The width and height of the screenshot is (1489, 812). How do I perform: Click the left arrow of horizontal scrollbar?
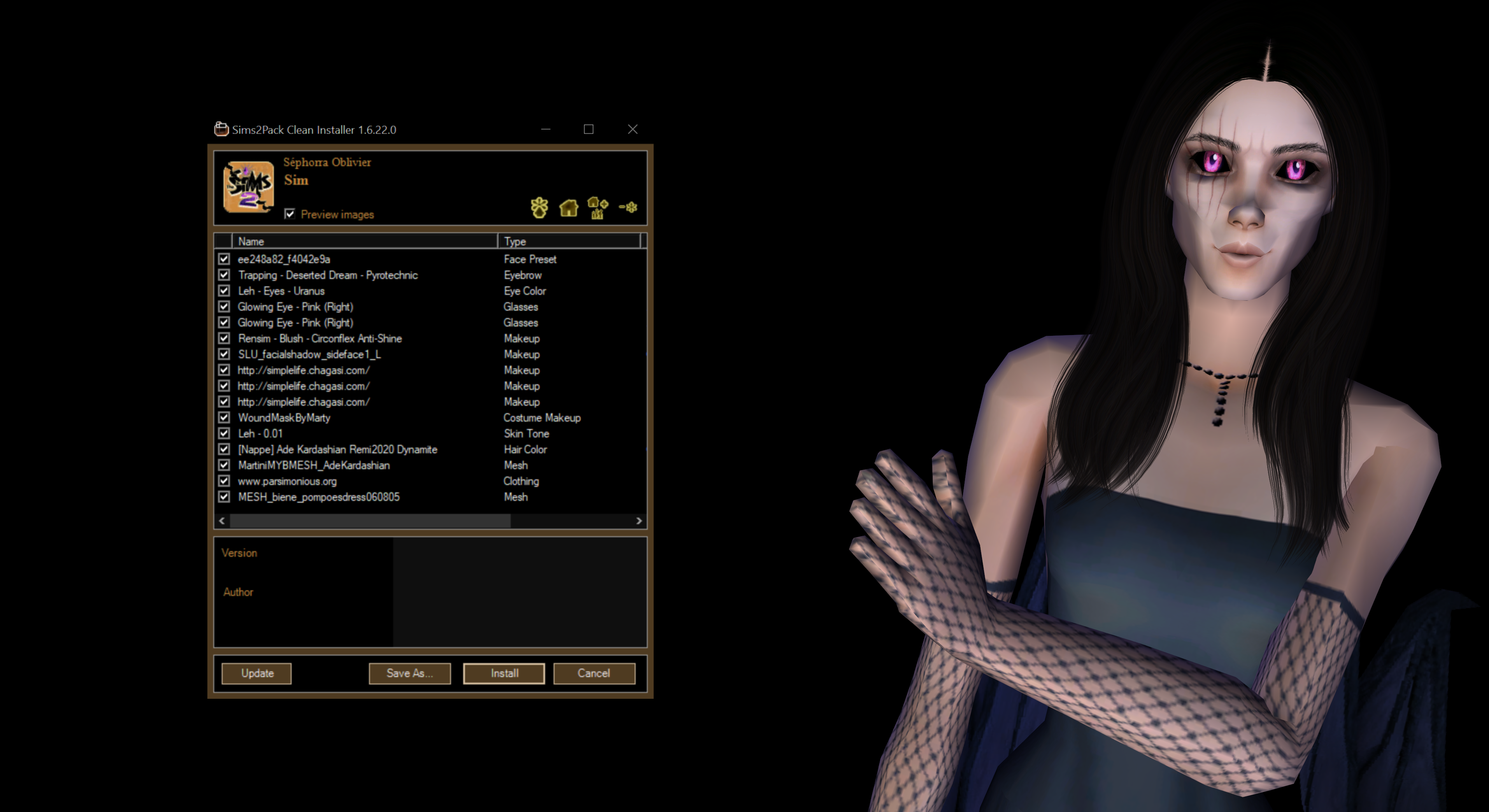222,521
